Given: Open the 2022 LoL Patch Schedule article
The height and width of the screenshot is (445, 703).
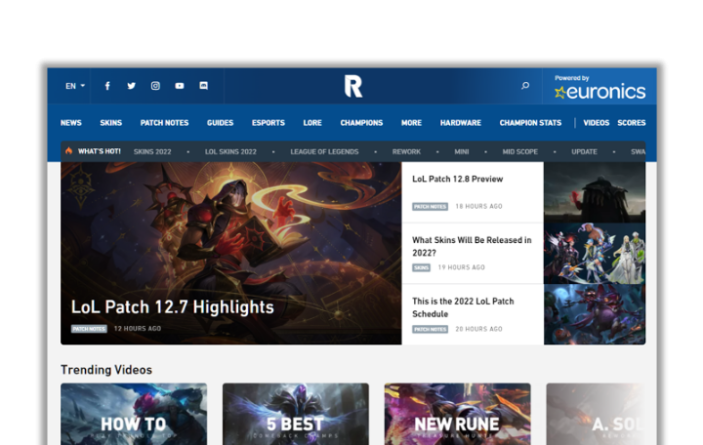Looking at the screenshot, I should 463,307.
